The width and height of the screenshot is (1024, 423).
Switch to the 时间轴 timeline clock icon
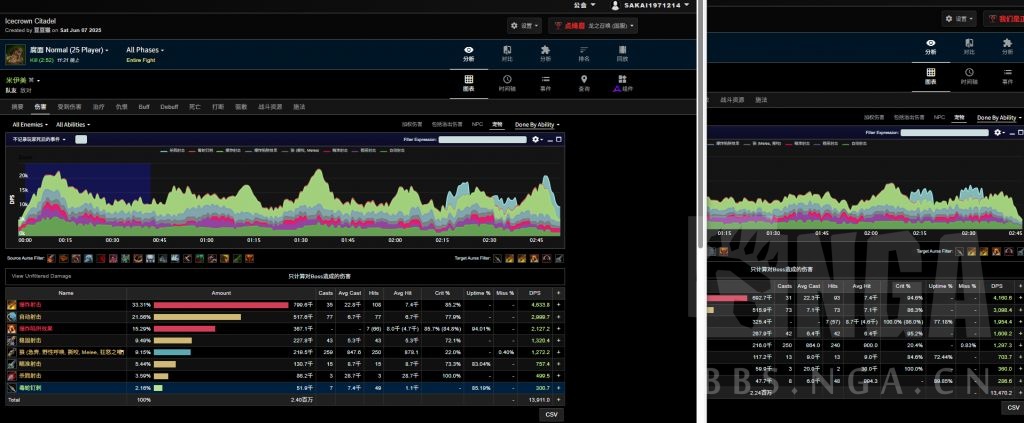click(x=507, y=82)
